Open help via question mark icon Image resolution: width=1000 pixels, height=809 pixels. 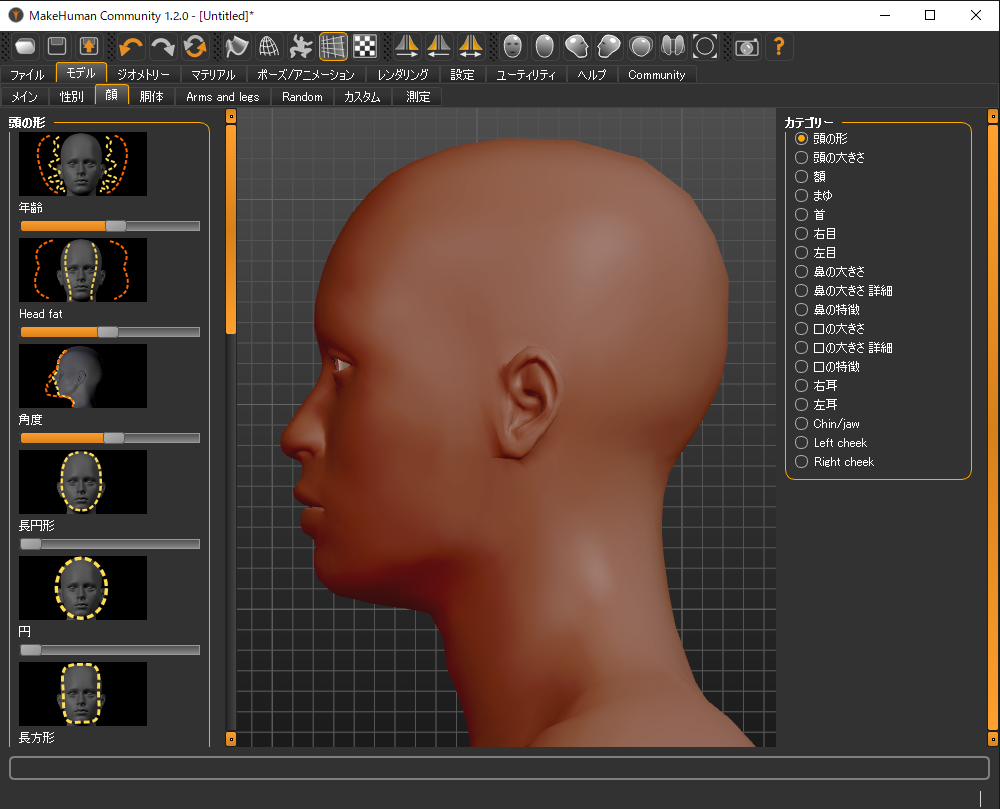[x=779, y=46]
